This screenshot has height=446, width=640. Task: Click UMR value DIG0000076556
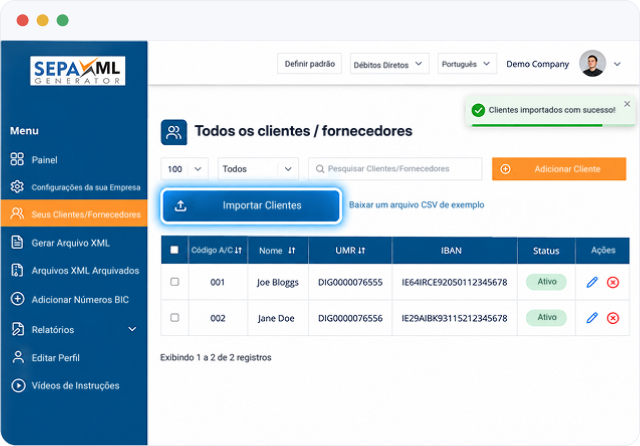tap(350, 318)
